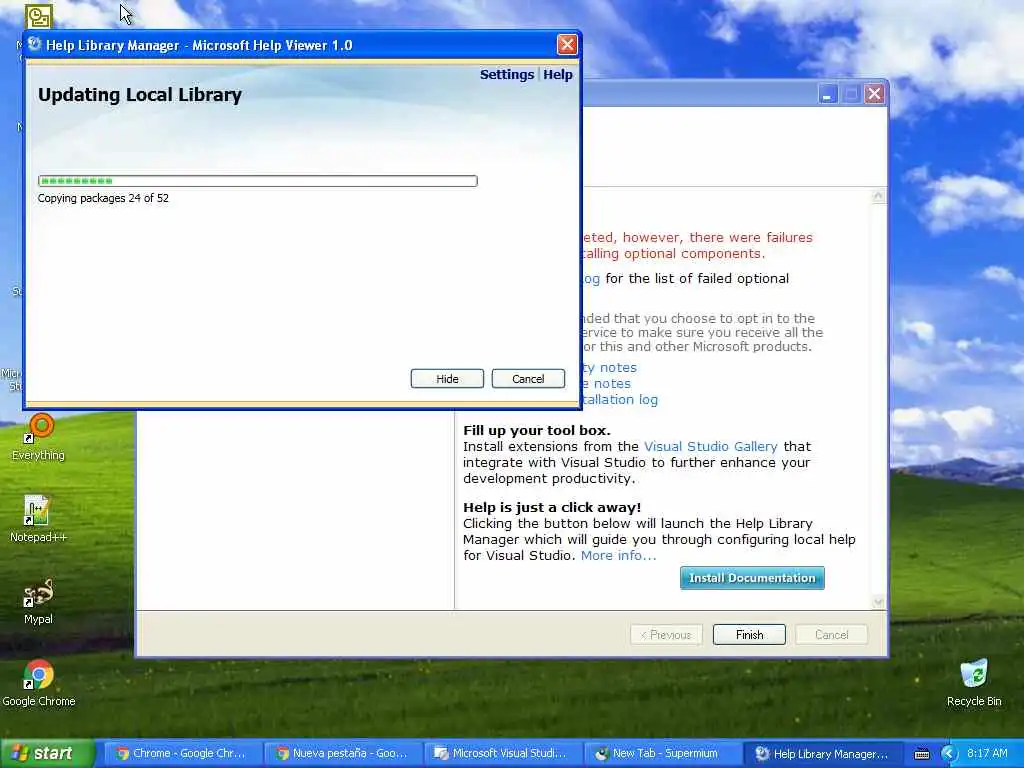Switch to New Tab - Supermium taskbar item
The width and height of the screenshot is (1024, 768).
(x=661, y=754)
